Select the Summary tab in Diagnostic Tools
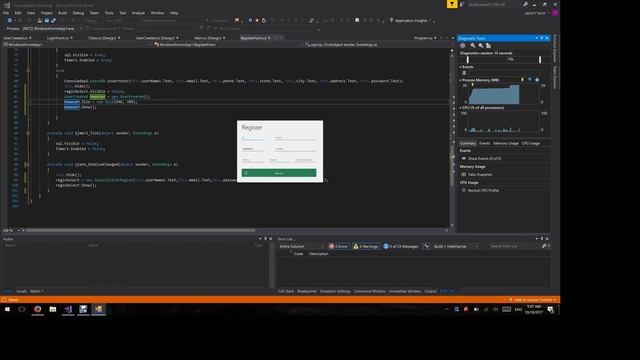 tap(468, 143)
